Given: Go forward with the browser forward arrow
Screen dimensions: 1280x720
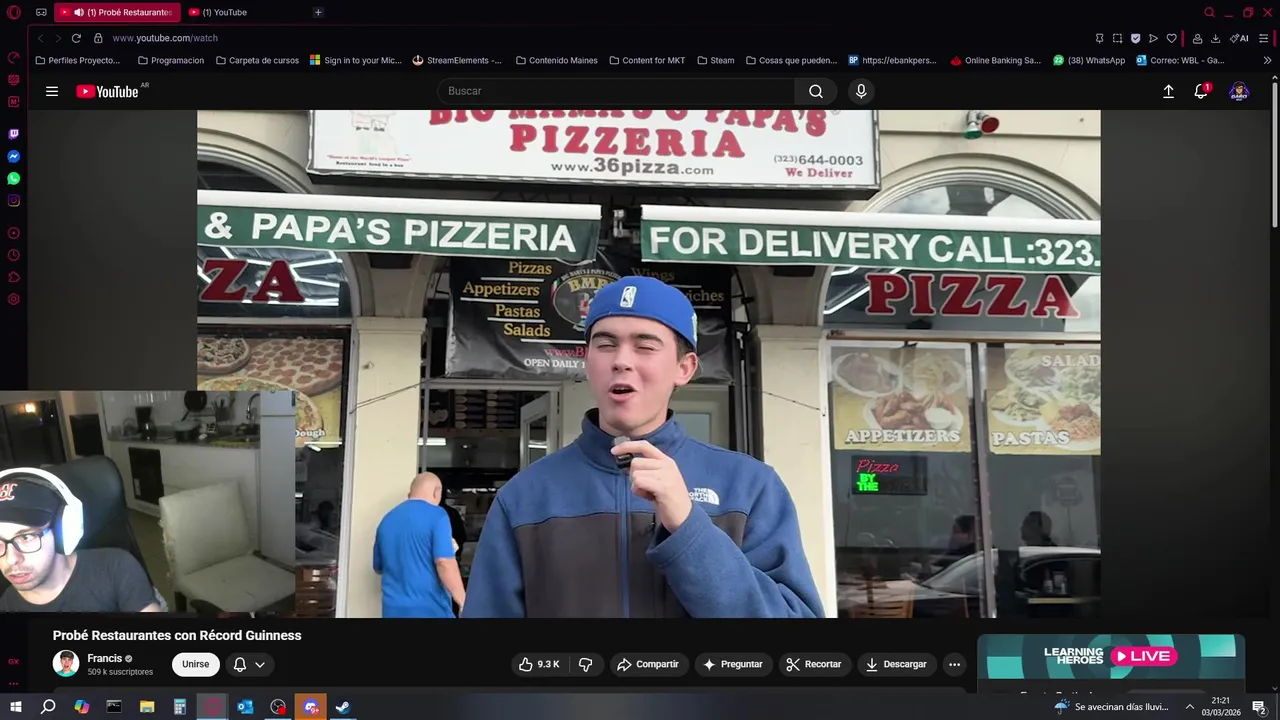Looking at the screenshot, I should click(57, 38).
